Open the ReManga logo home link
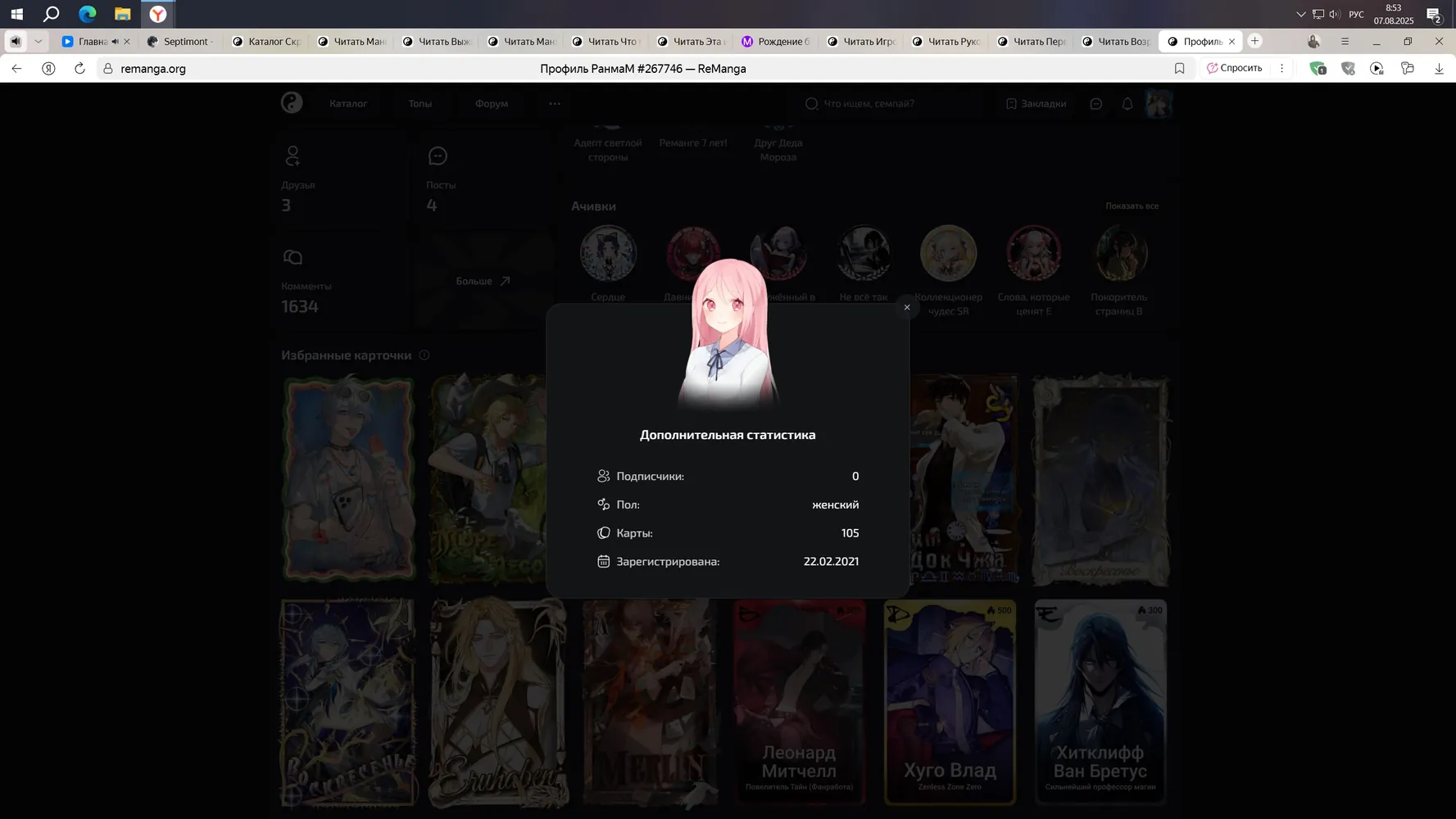Image resolution: width=1456 pixels, height=819 pixels. [x=292, y=102]
